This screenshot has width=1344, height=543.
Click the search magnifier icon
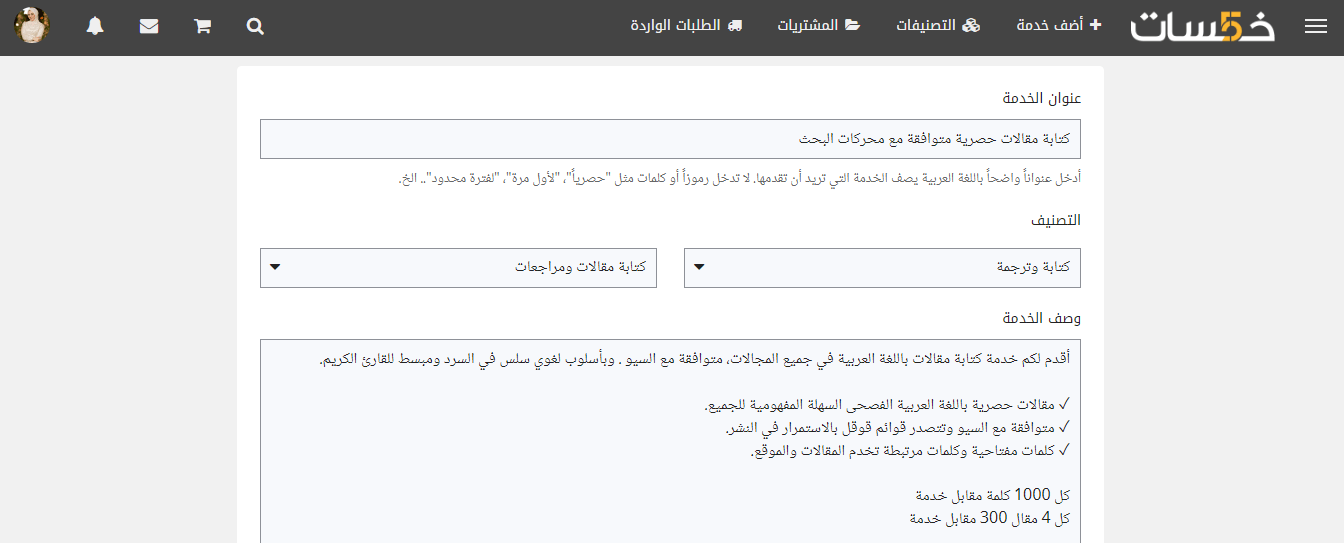pos(255,27)
